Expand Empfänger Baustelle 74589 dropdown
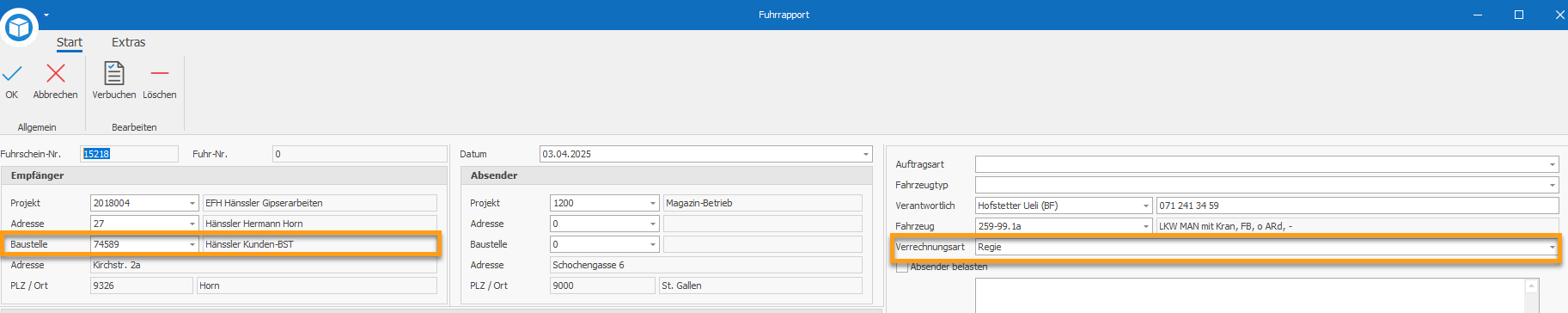1568x313 pixels. pyautogui.click(x=192, y=245)
